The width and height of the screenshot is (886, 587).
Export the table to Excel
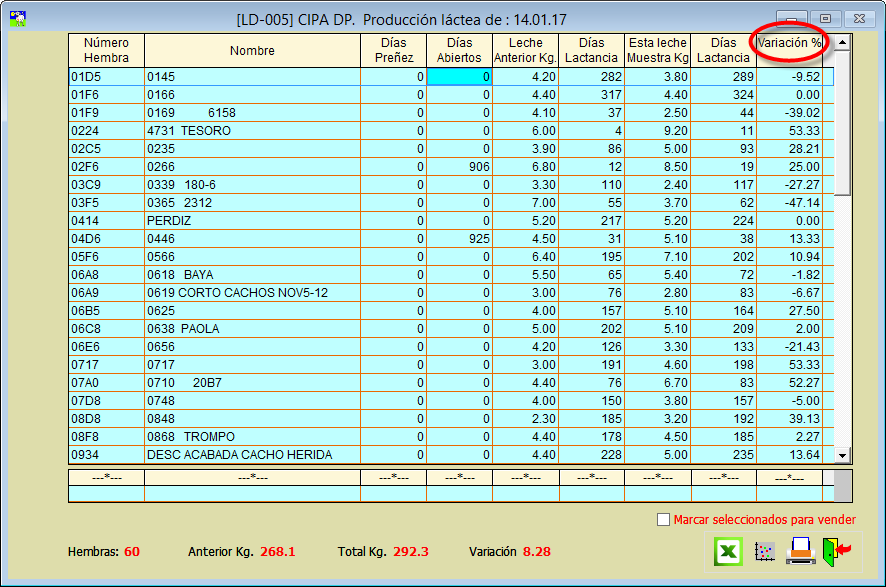(x=730, y=551)
